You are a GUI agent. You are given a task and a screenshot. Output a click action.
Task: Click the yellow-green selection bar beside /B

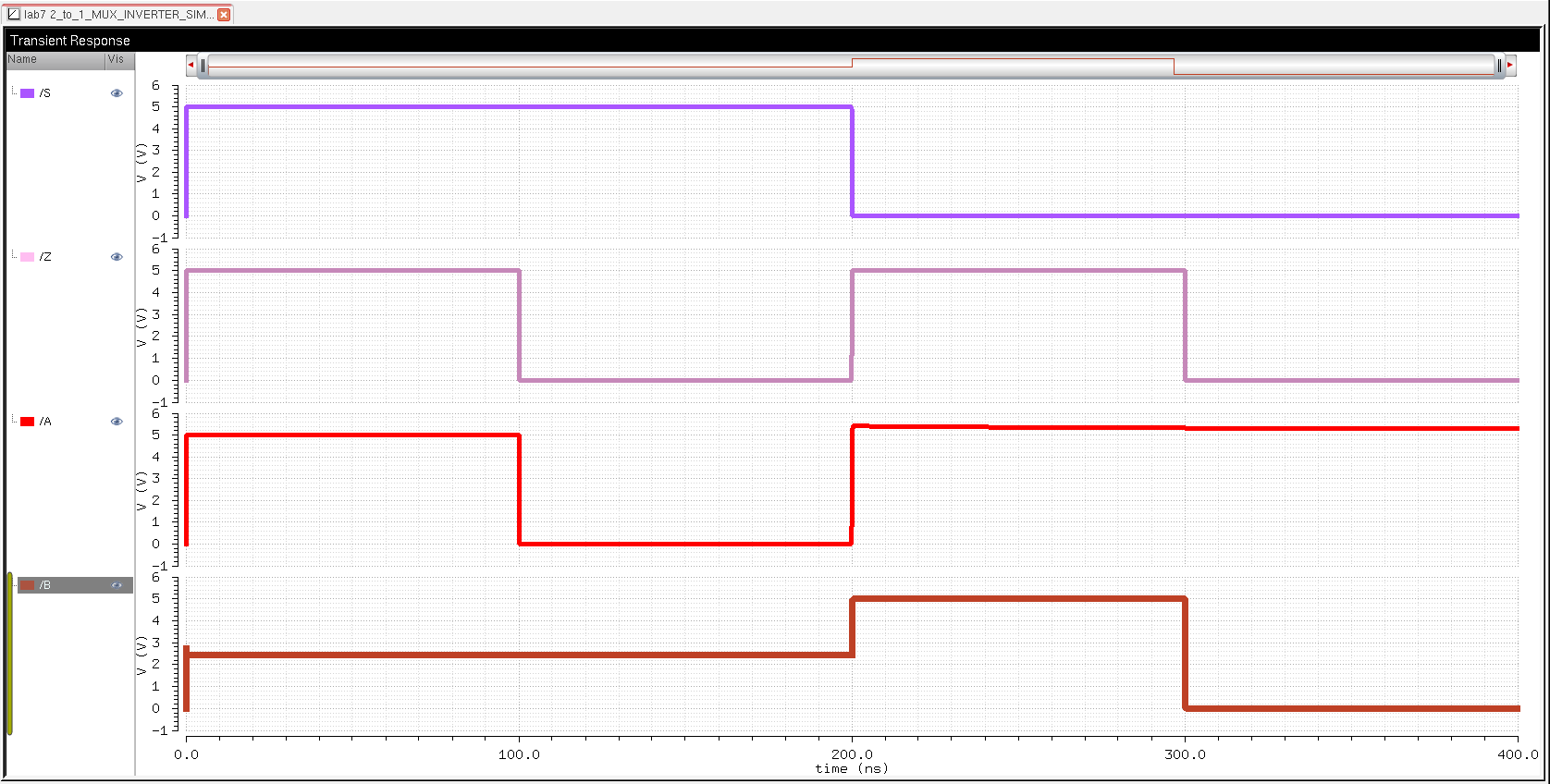(10, 655)
